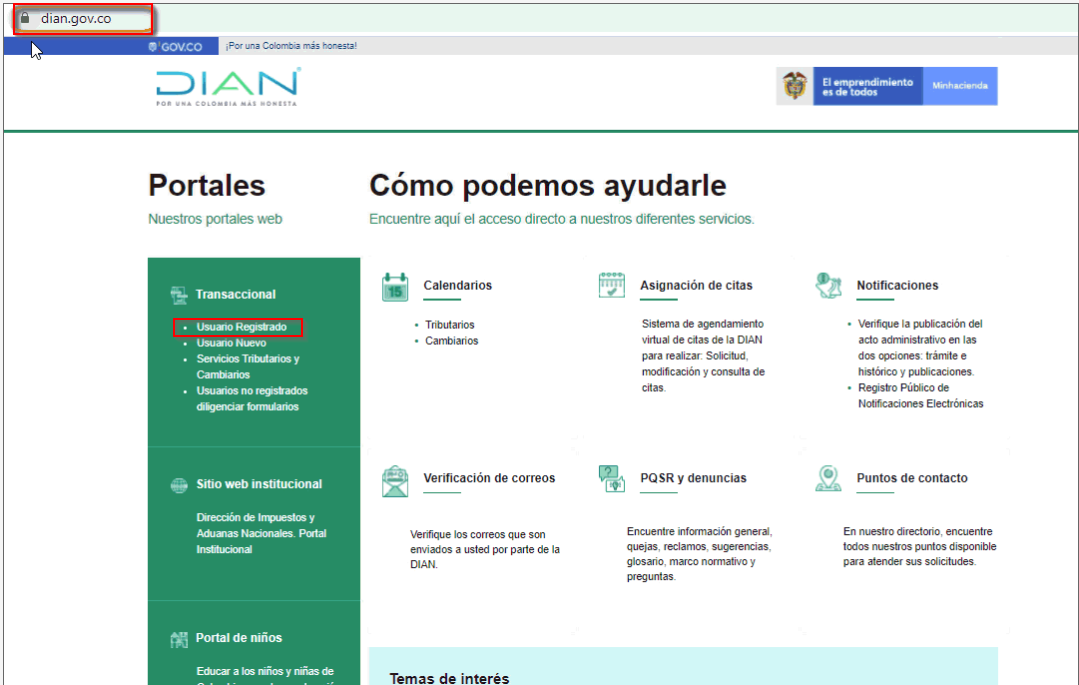Click the Sitio web institucional globe icon
The width and height of the screenshot is (1079, 685).
[x=179, y=485]
